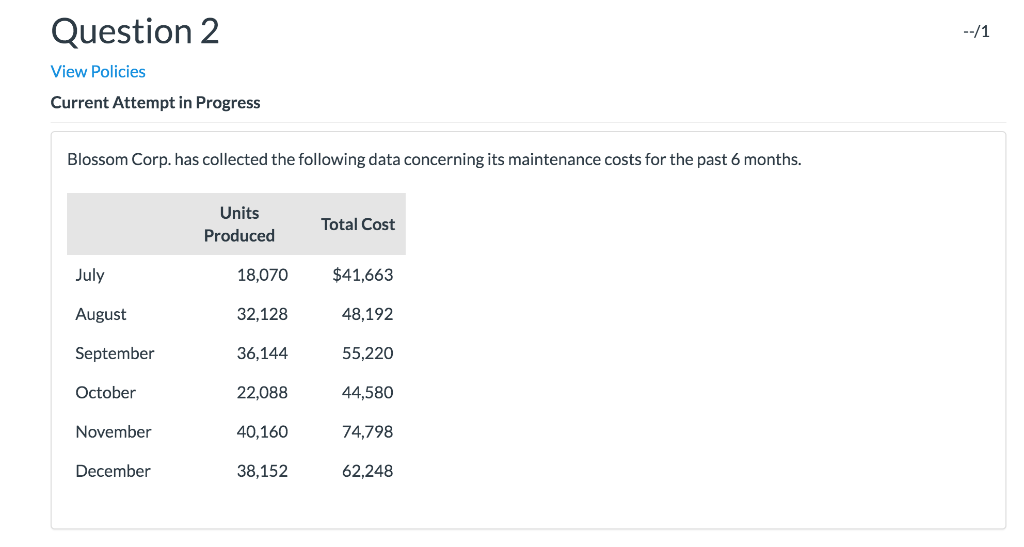Open the View Policies link

click(x=98, y=71)
